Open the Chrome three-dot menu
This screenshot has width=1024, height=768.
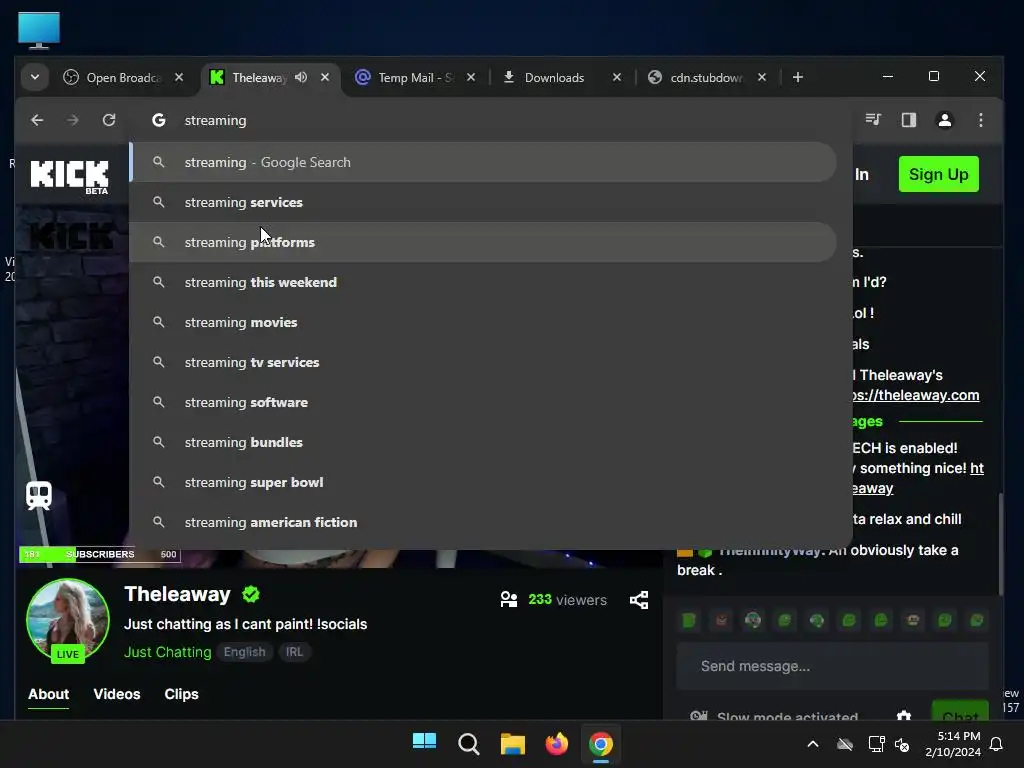981,120
